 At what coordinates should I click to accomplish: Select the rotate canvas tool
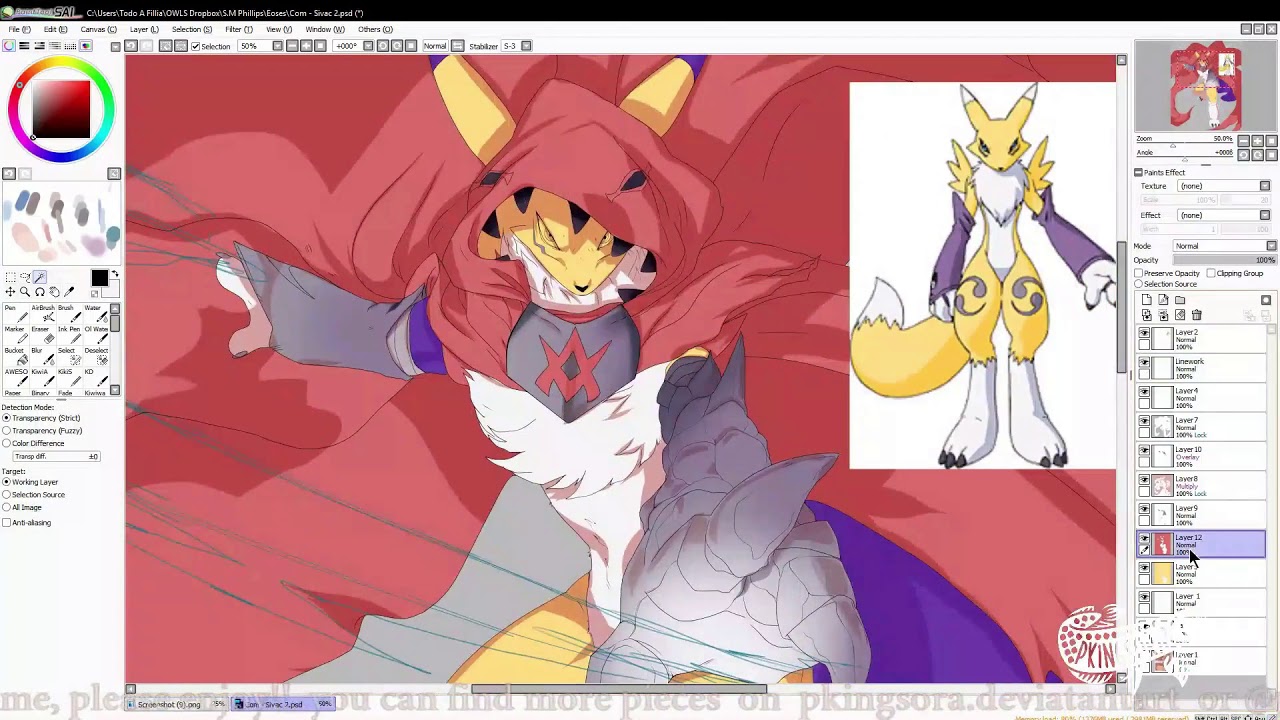(40, 292)
